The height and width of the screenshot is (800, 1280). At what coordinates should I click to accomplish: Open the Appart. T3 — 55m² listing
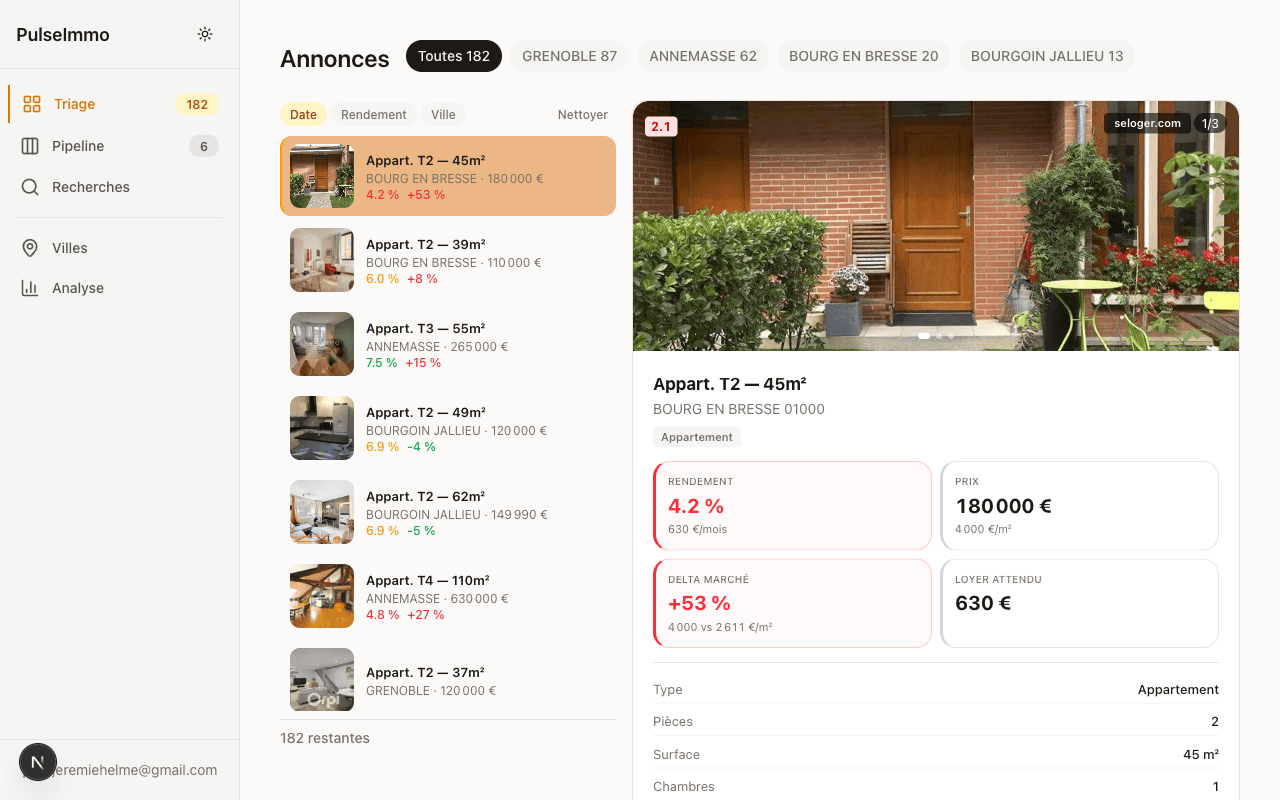[447, 344]
